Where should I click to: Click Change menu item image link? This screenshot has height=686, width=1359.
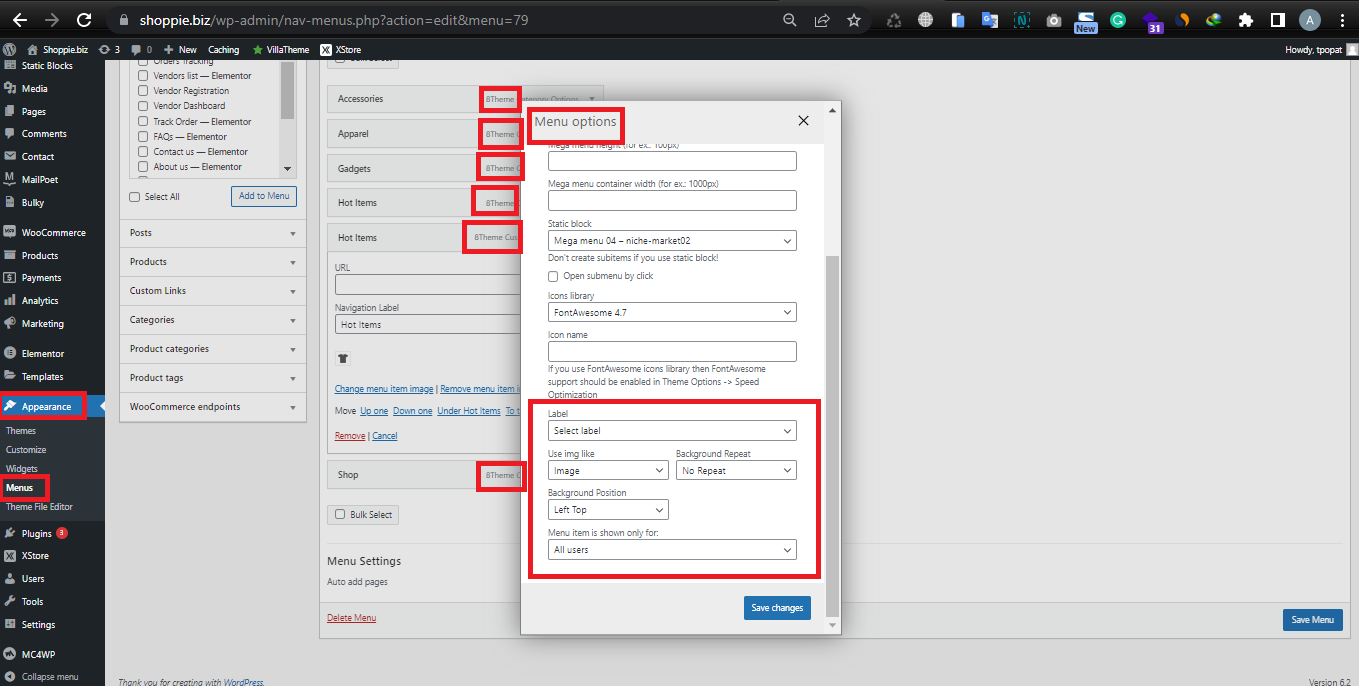coord(384,389)
